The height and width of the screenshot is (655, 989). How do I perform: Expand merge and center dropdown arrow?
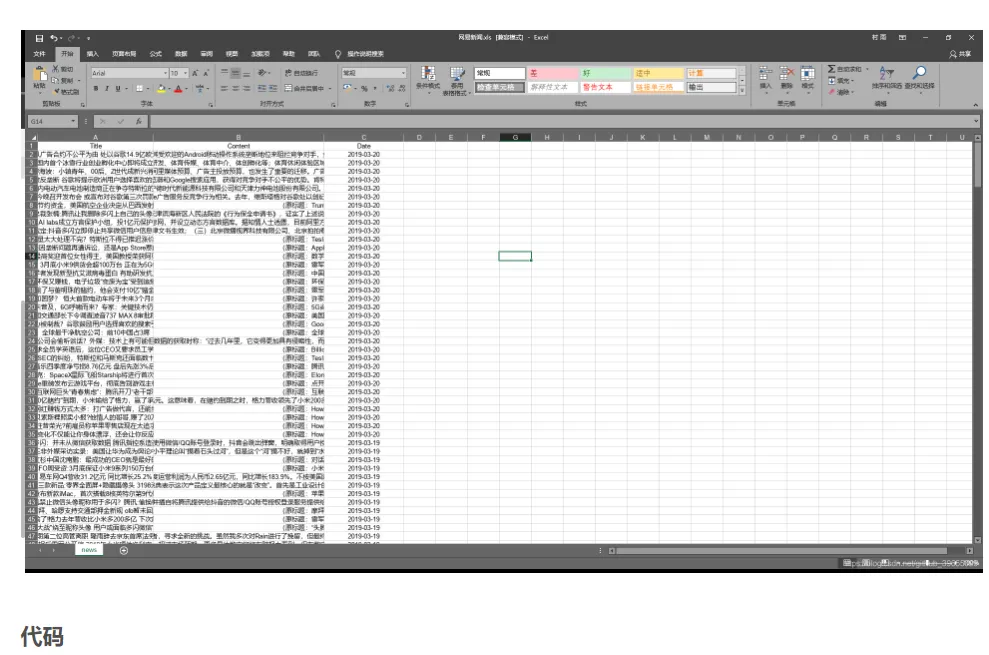pyautogui.click(x=329, y=89)
